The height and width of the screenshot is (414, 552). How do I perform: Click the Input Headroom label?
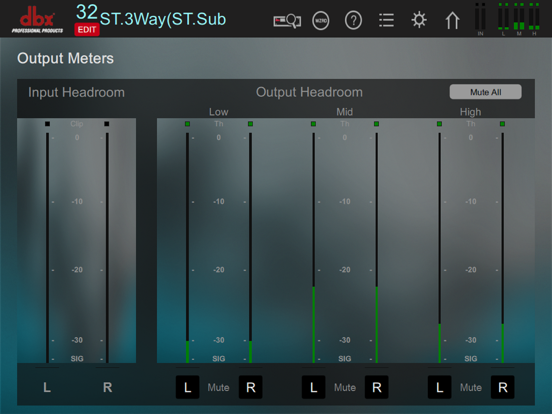tap(76, 92)
